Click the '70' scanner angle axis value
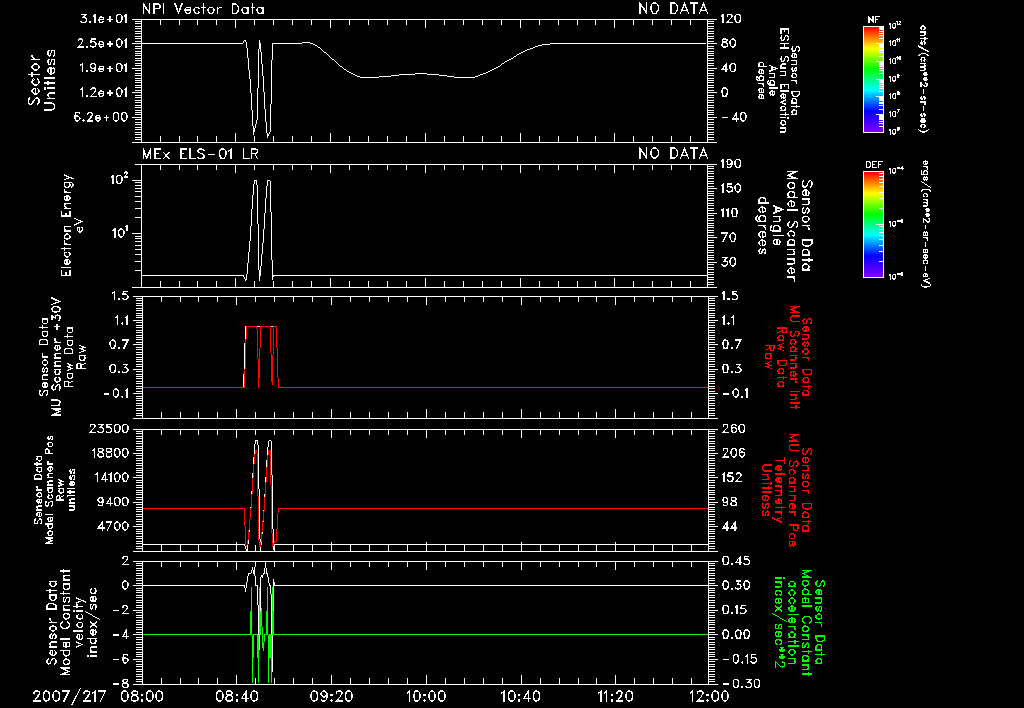 click(x=728, y=238)
